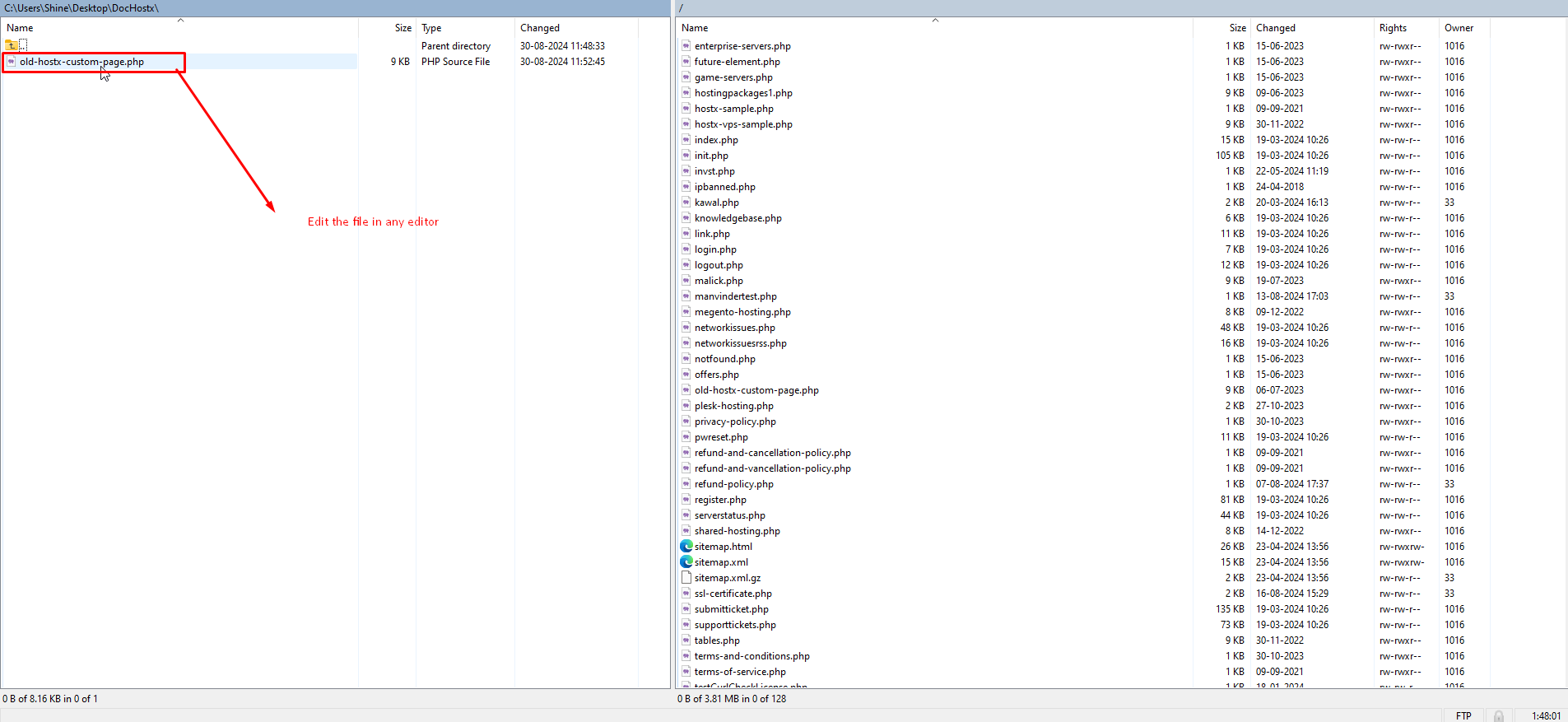The width and height of the screenshot is (1568, 722).
Task: Click the file icon for enterprise-servers.php
Action: (686, 46)
